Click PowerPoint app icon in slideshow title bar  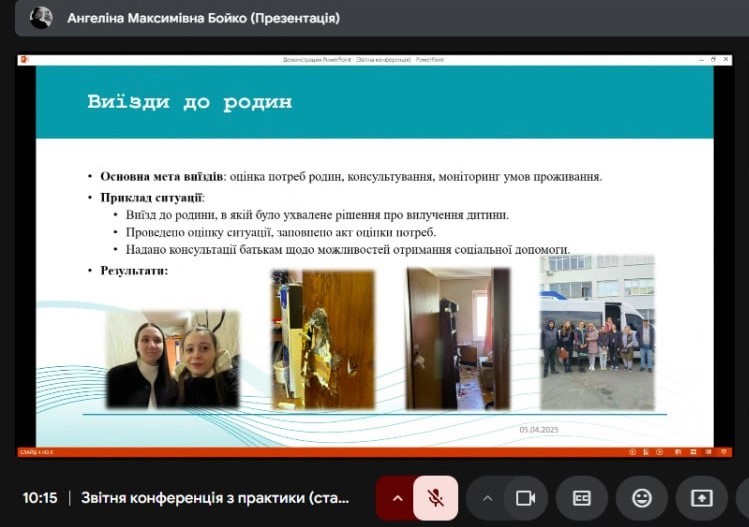click(x=25, y=59)
